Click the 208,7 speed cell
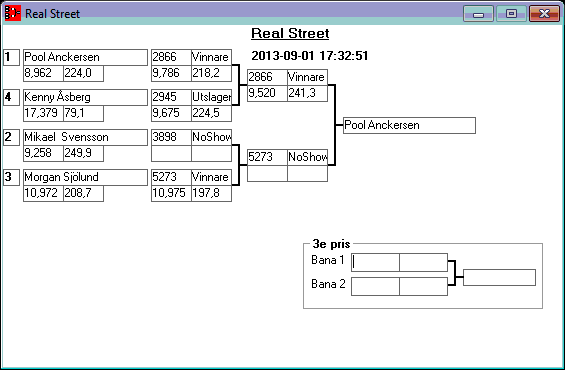 pyautogui.click(x=83, y=193)
